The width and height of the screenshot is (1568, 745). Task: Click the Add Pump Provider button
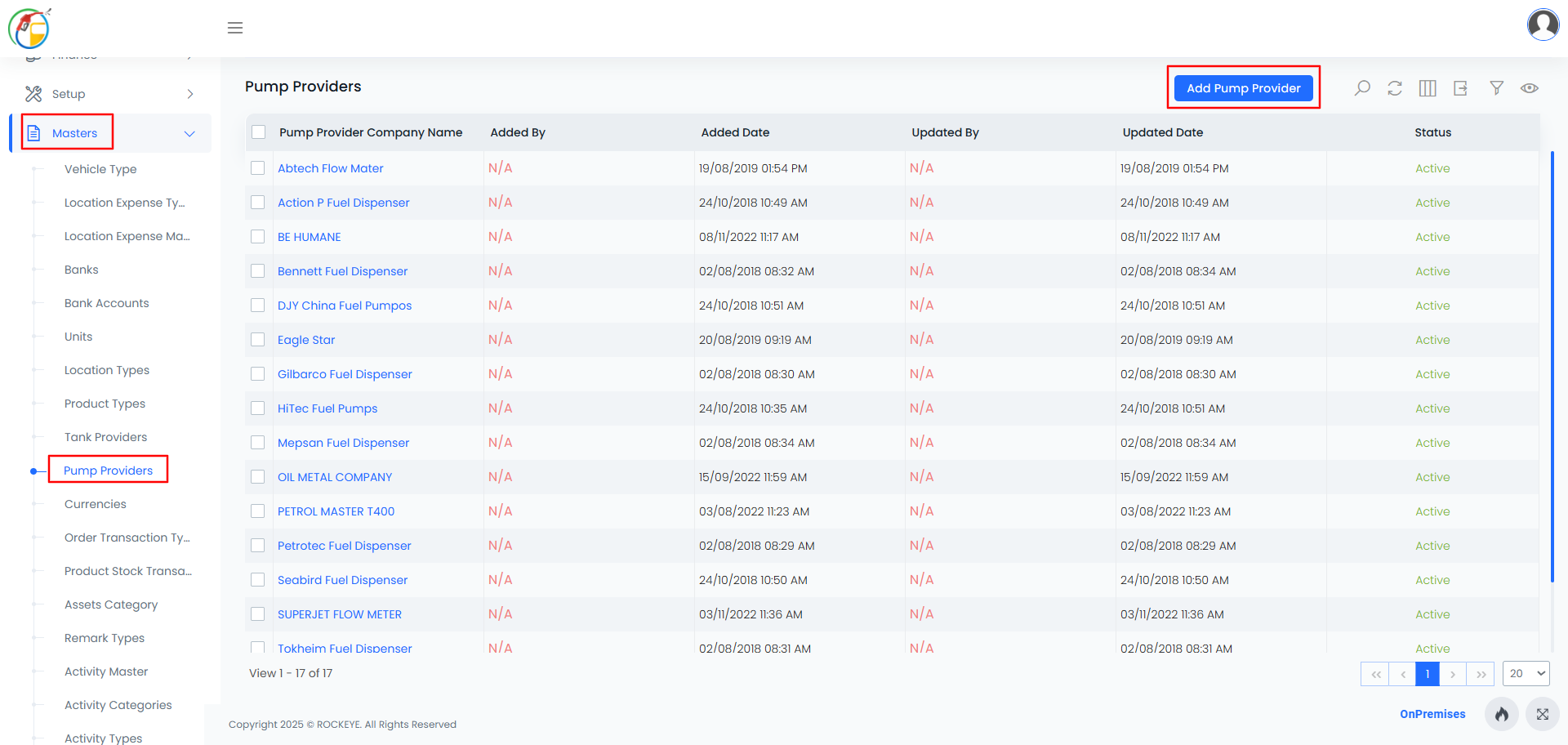click(1244, 88)
